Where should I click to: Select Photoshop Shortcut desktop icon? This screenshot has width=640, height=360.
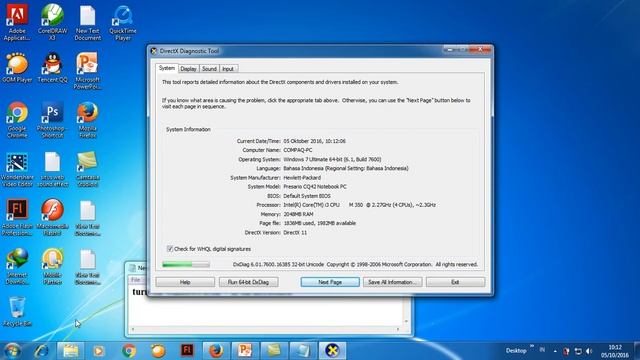pos(52,120)
